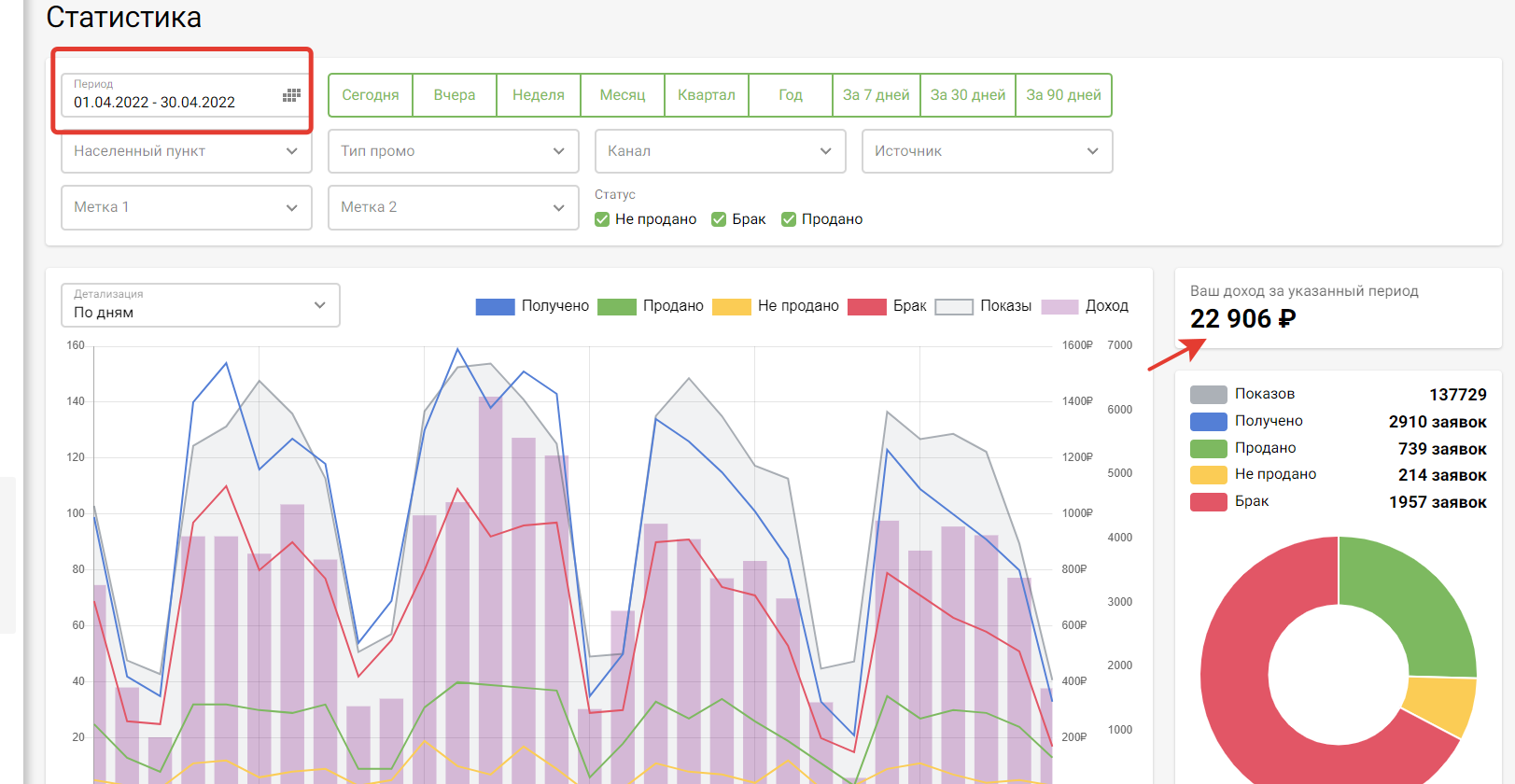The height and width of the screenshot is (784, 1515).
Task: Toggle the Показы legend color box
Action: click(954, 307)
